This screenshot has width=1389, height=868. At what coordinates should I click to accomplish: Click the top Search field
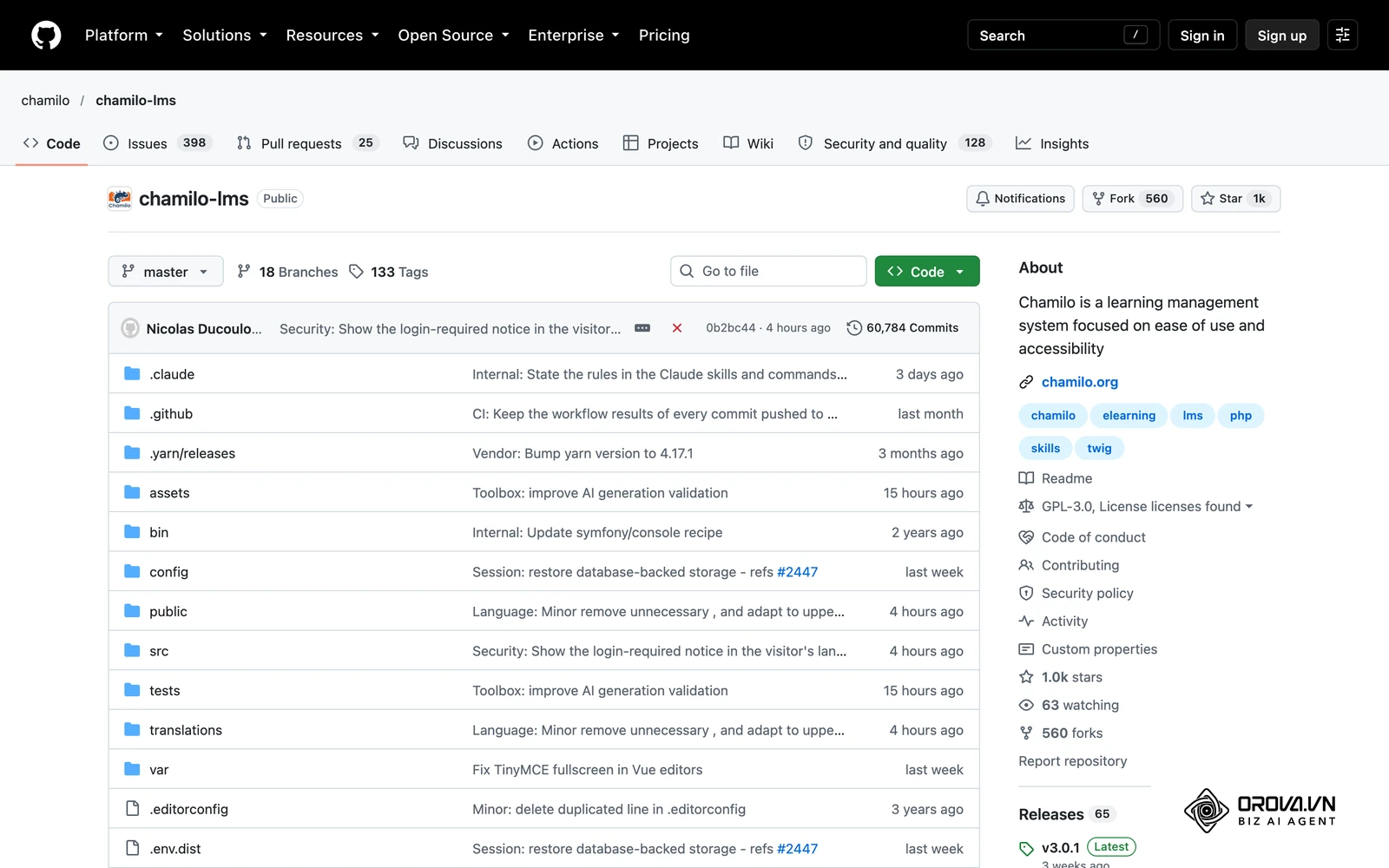coord(1063,36)
